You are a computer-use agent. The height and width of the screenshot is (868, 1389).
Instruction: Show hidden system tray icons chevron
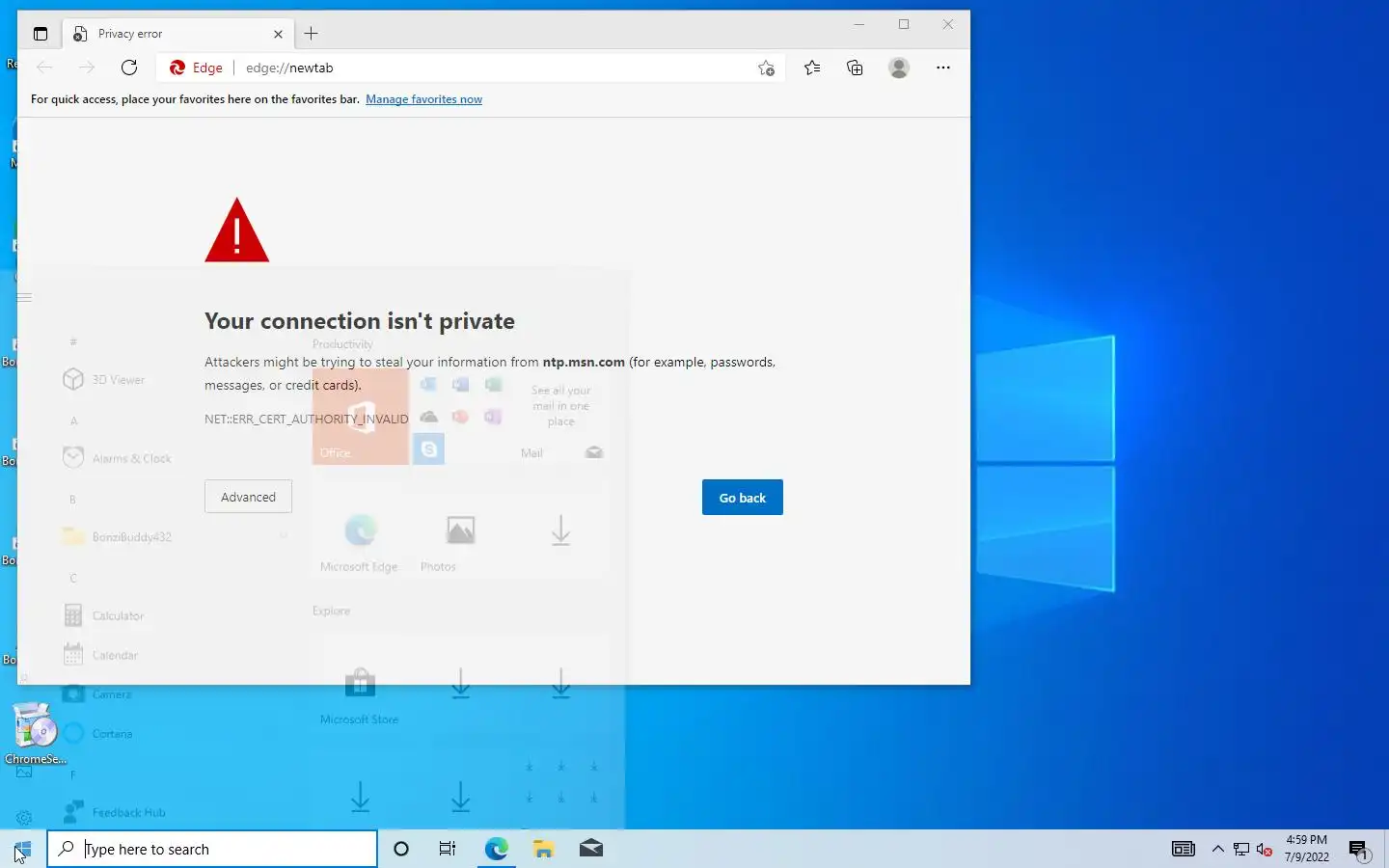(x=1218, y=849)
